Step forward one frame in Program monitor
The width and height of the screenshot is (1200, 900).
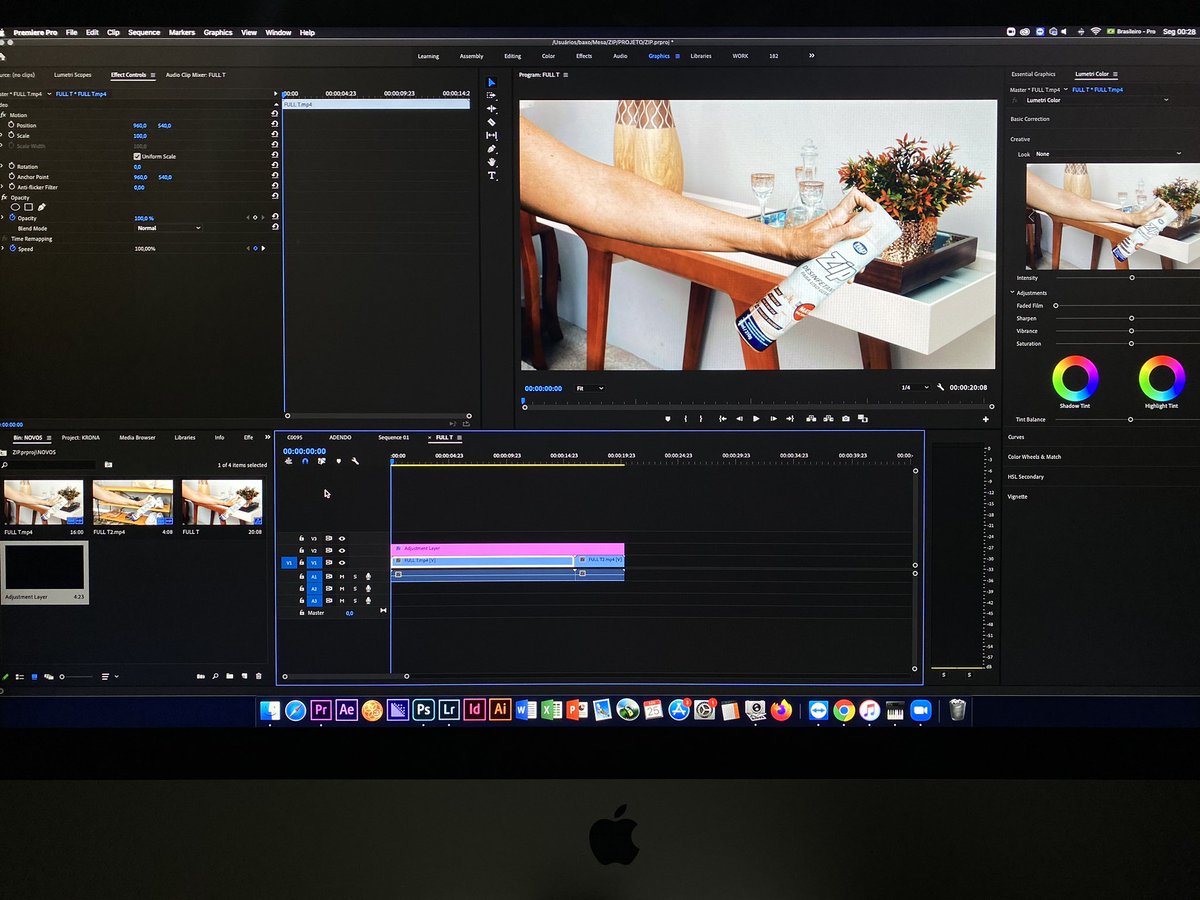[x=773, y=418]
